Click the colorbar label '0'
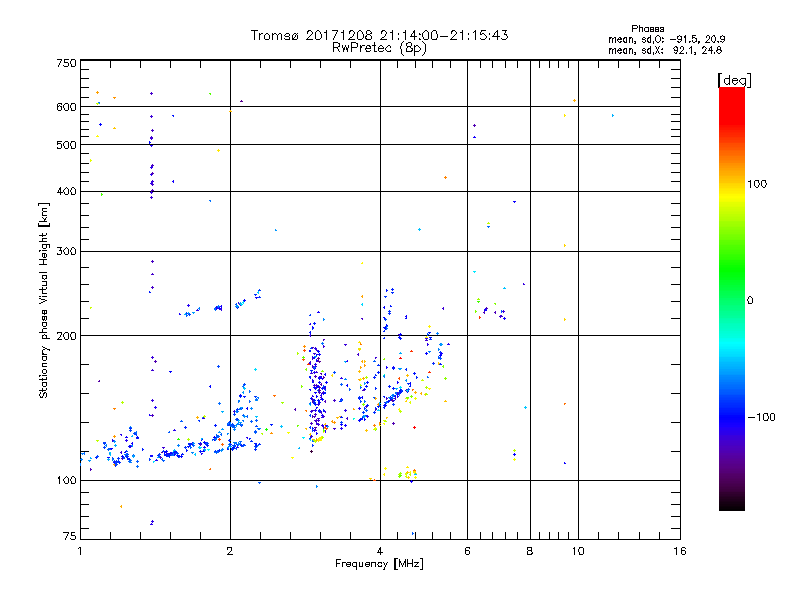This screenshot has height=600, width=800. tap(750, 301)
